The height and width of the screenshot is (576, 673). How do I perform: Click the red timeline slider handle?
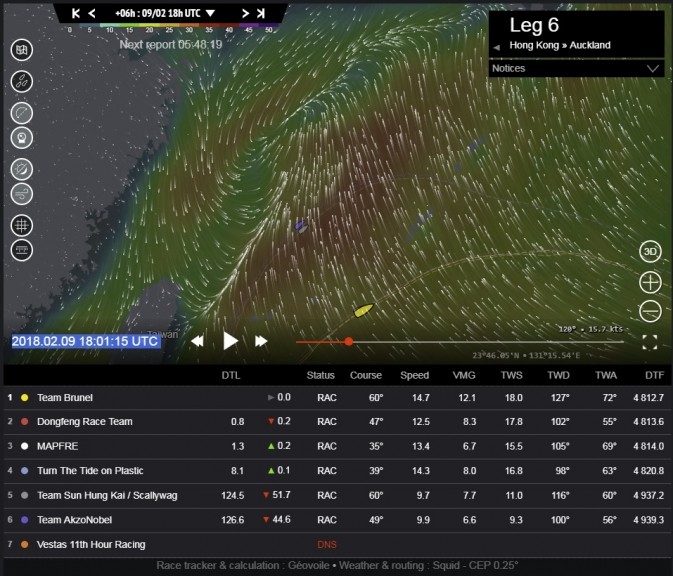(349, 342)
